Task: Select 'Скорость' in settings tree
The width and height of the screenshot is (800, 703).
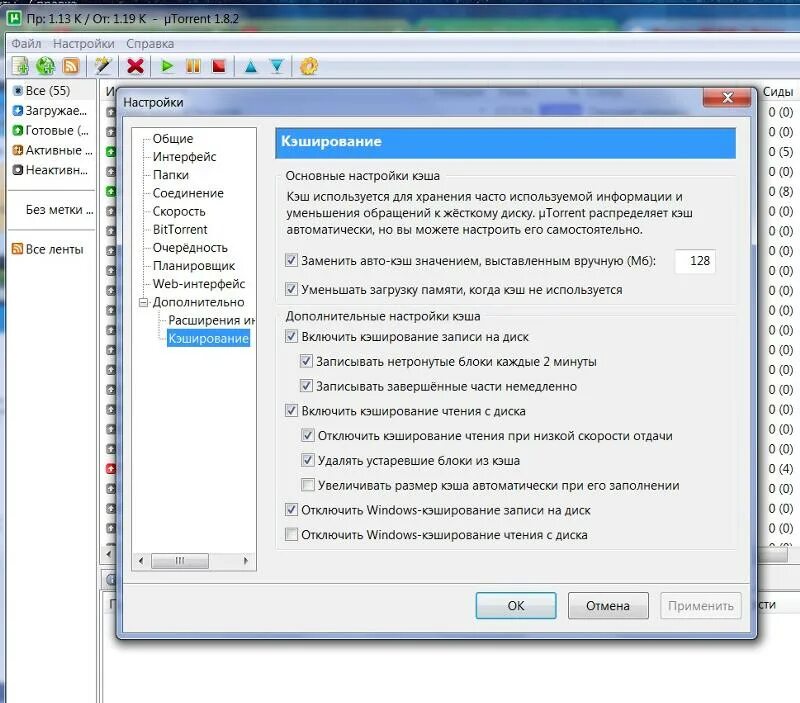Action: point(179,211)
